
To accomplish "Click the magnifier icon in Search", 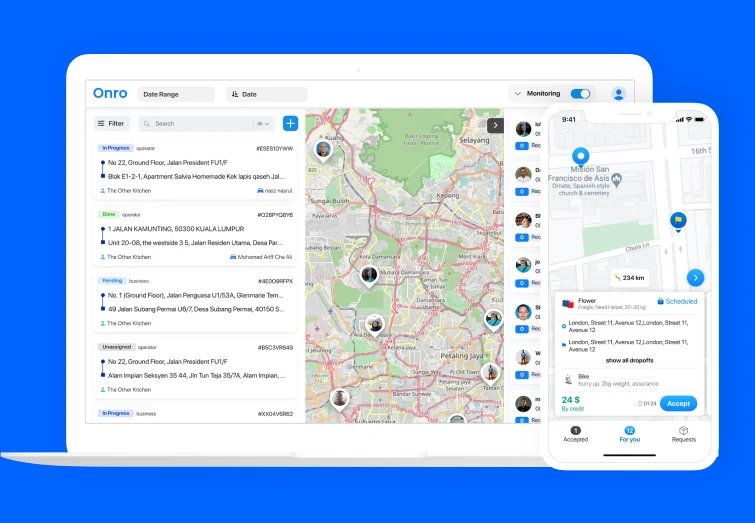I will click(x=147, y=124).
